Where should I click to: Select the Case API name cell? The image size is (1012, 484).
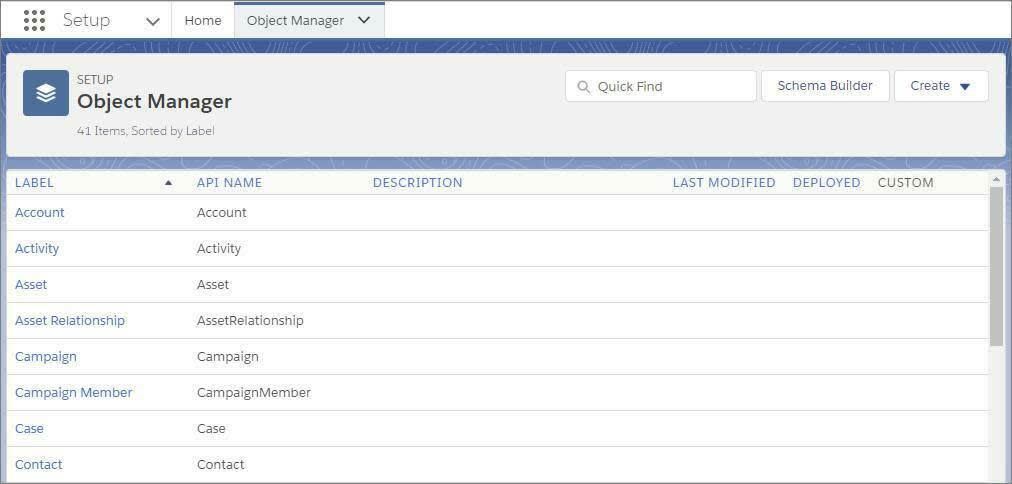tap(211, 429)
